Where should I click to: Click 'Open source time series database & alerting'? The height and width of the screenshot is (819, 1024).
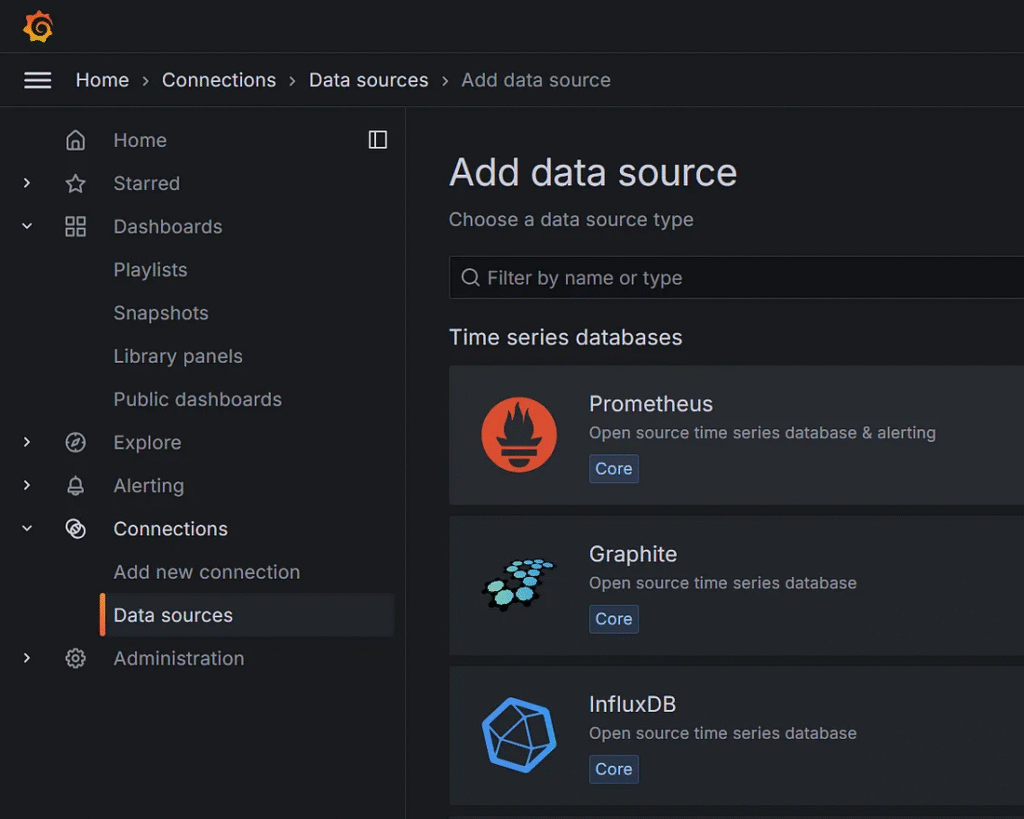762,432
